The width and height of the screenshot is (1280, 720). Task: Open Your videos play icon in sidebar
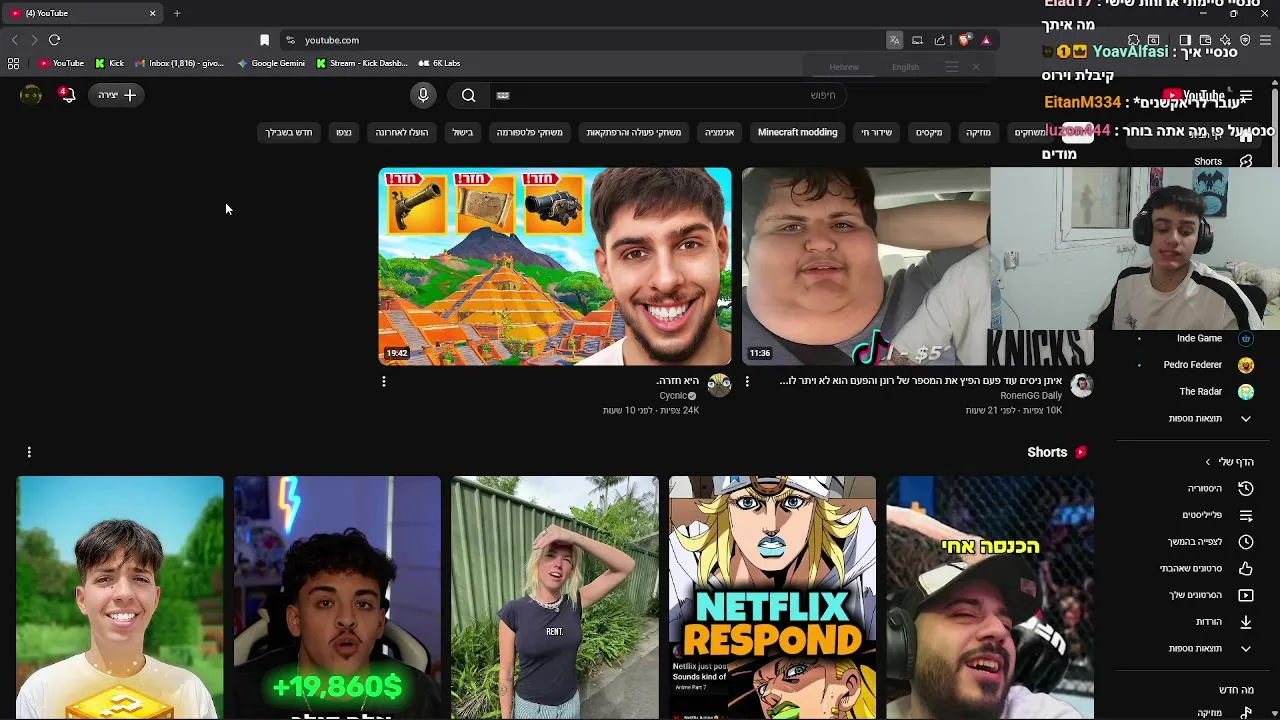[1246, 595]
